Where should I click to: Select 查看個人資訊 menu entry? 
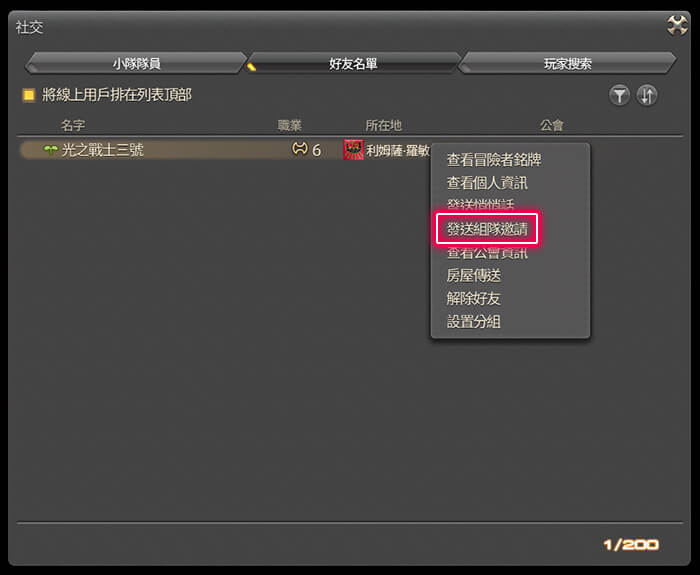coord(487,183)
